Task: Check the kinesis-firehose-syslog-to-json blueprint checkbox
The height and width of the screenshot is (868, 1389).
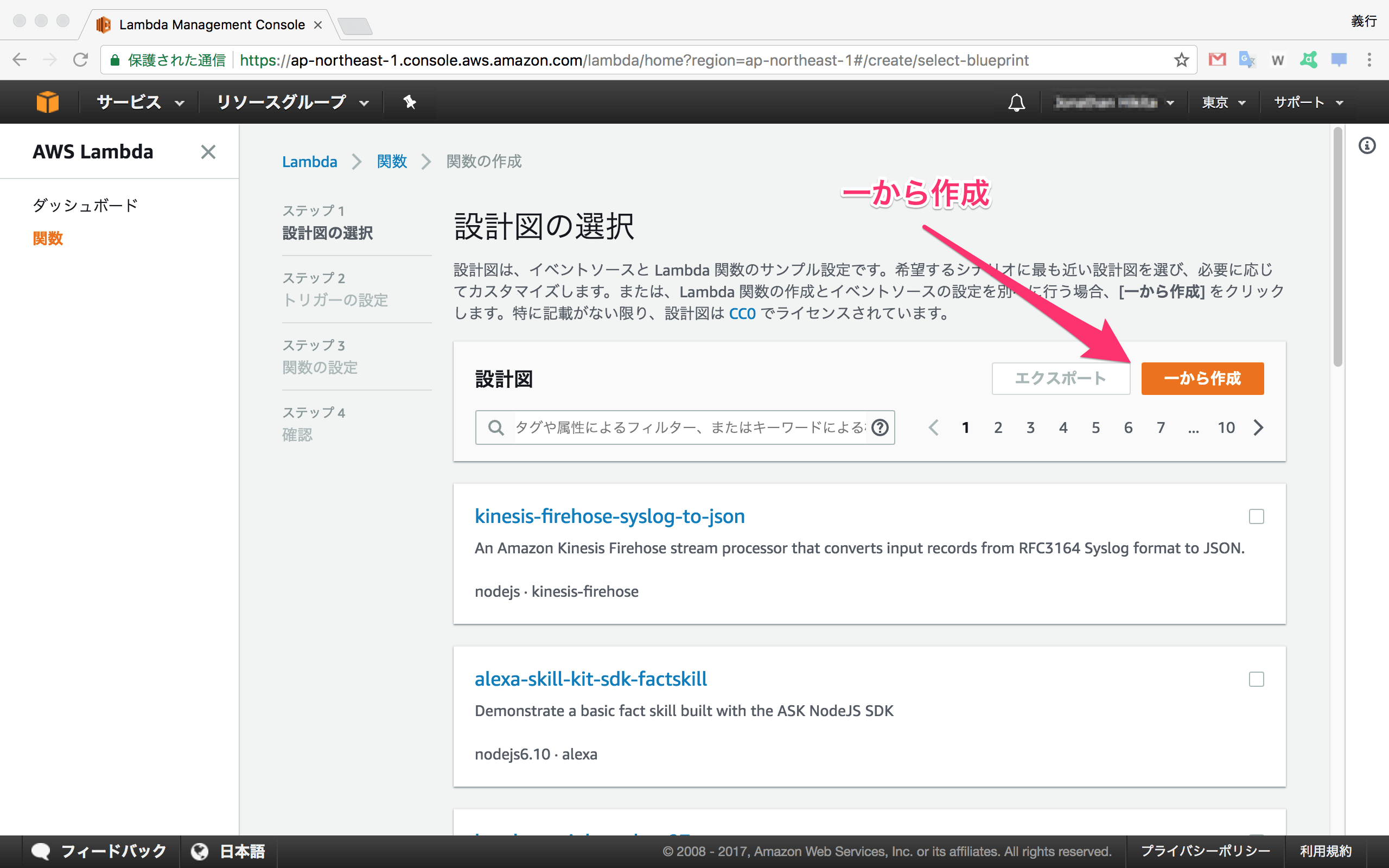Action: (1257, 516)
